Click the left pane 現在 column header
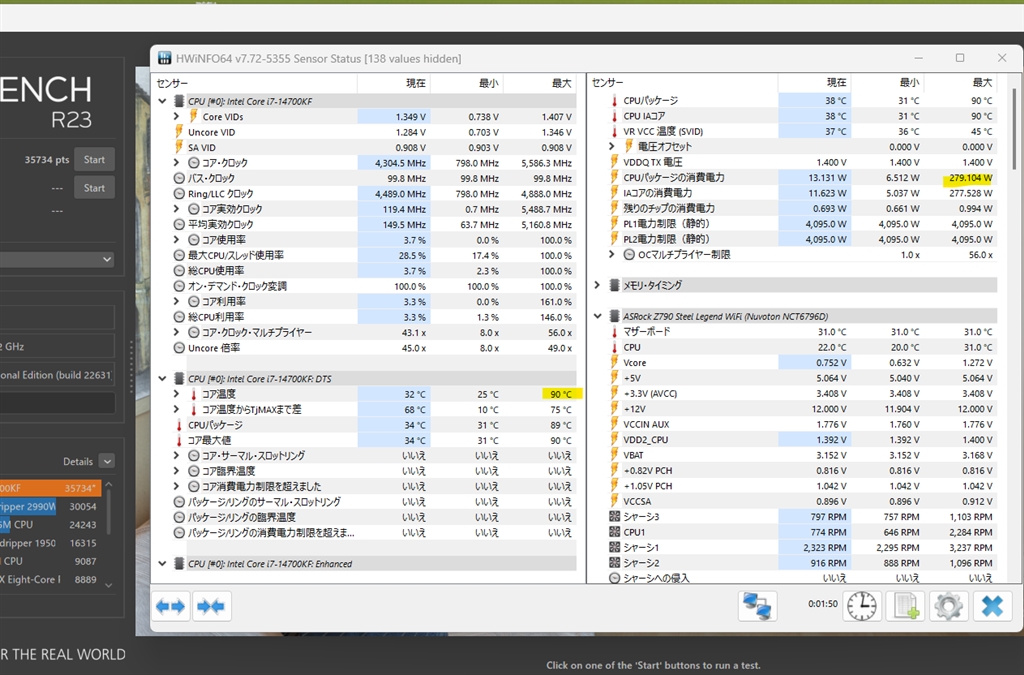The width and height of the screenshot is (1024, 675). 394,83
